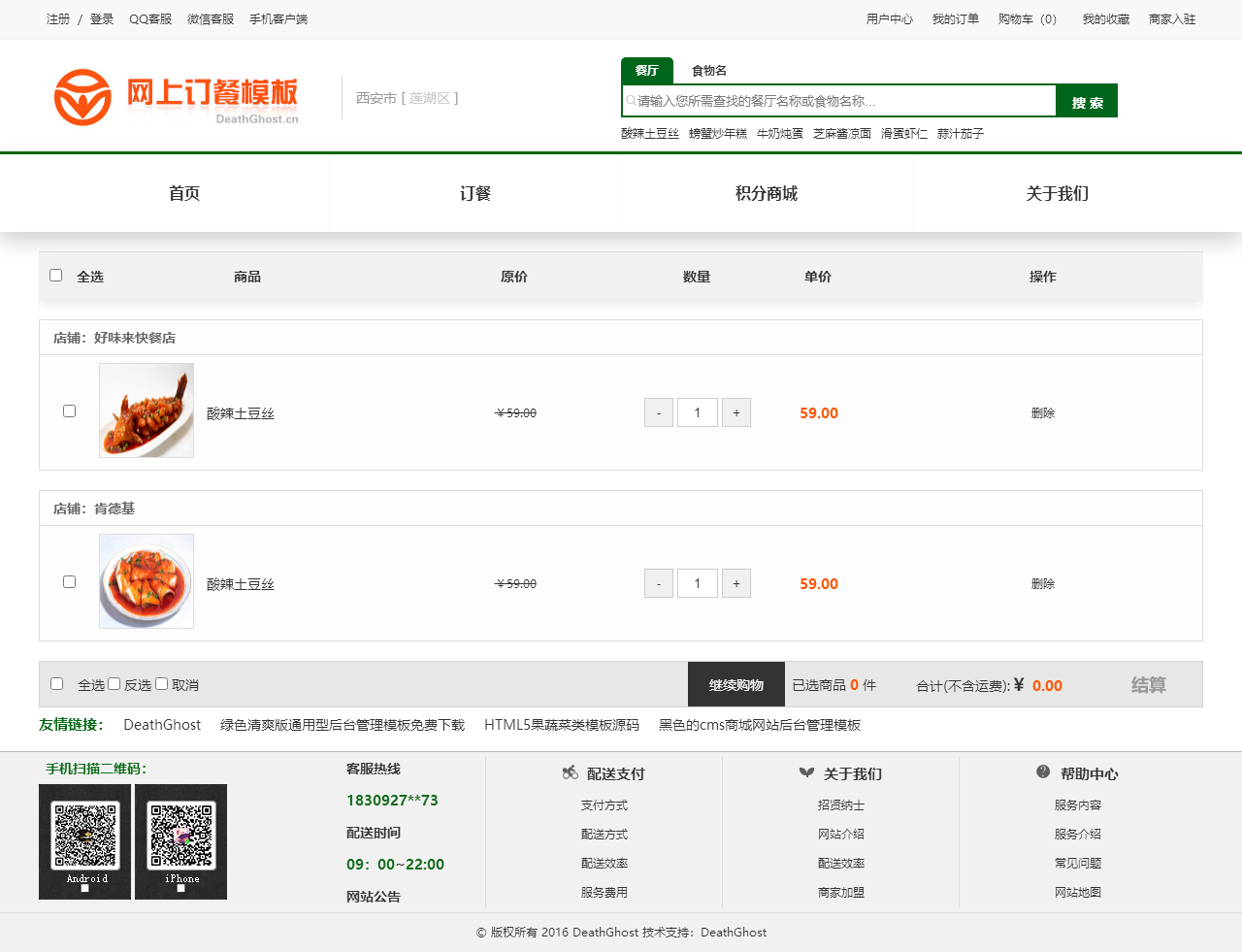Click the orange site logo icon
This screenshot has width=1242, height=952.
[x=82, y=97]
